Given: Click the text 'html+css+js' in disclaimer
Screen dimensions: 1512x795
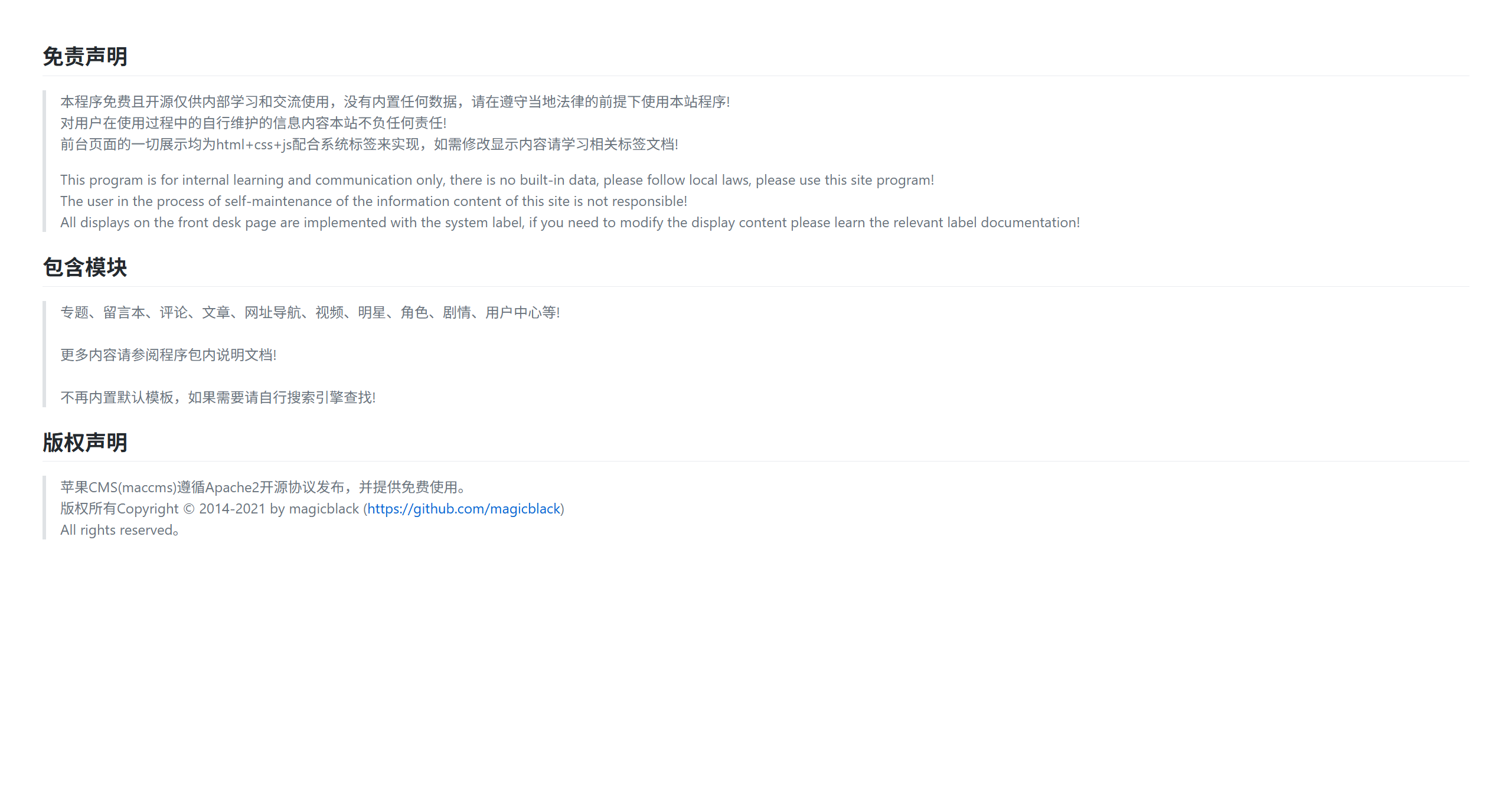Looking at the screenshot, I should [254, 145].
